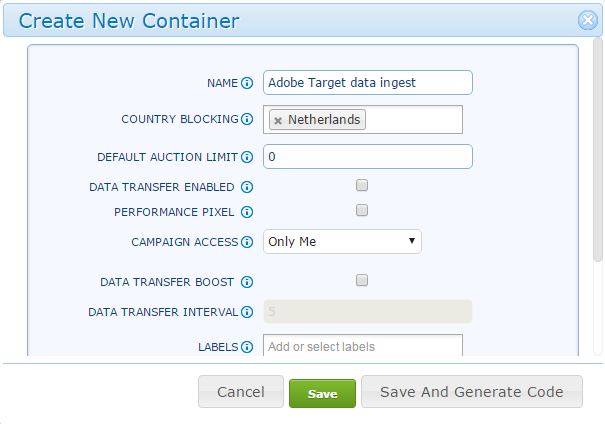
Task: Click the Campaign Access info icon
Action: coord(247,242)
